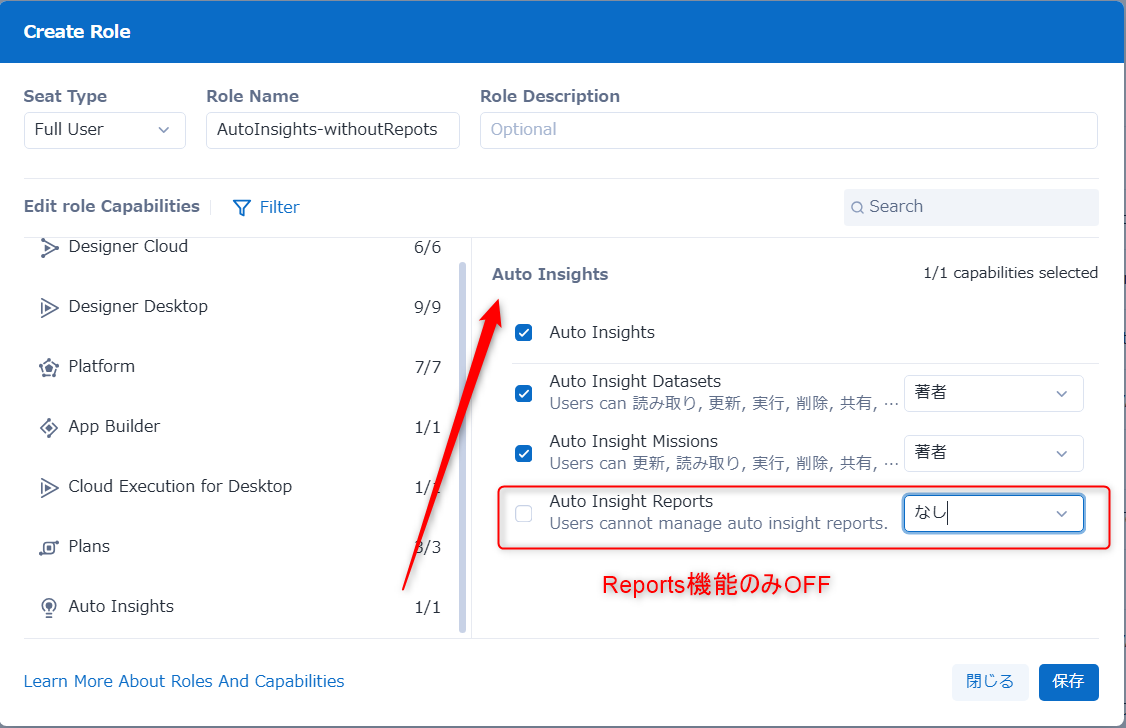Click the App Builder icon
Screen dimensions: 1126x728
point(49,428)
